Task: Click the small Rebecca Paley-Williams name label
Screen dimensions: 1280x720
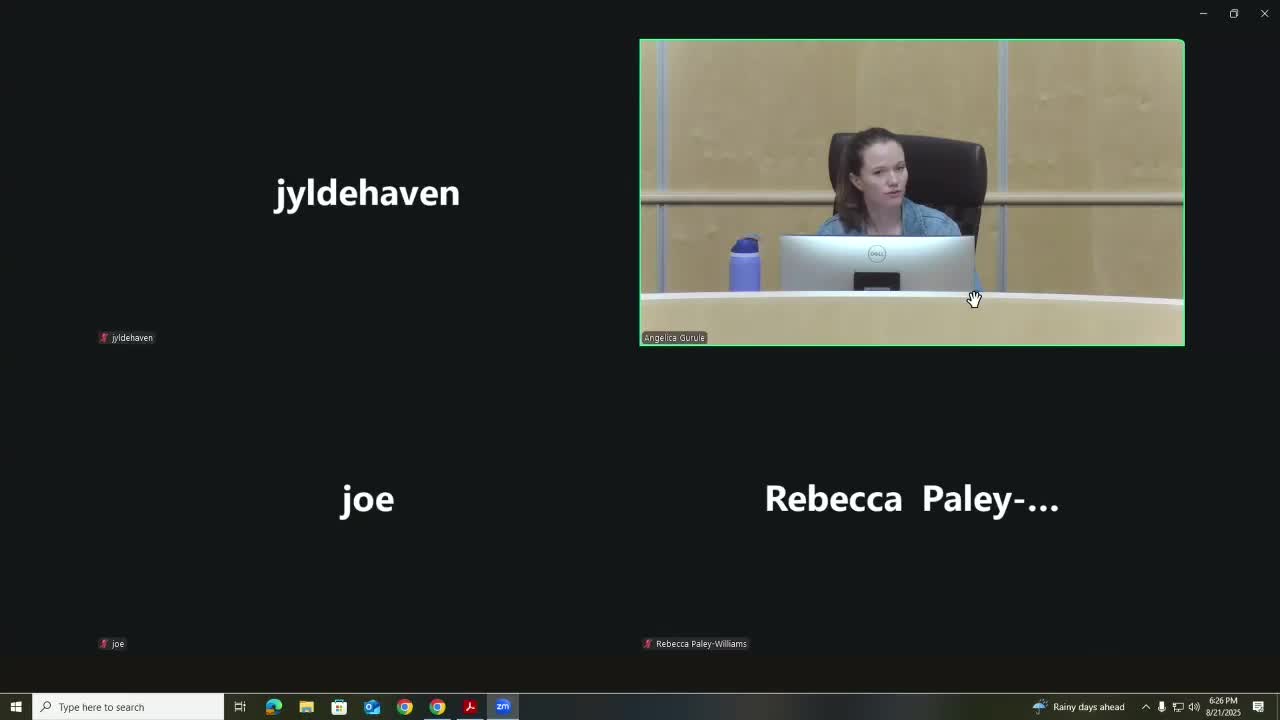Action: (701, 644)
